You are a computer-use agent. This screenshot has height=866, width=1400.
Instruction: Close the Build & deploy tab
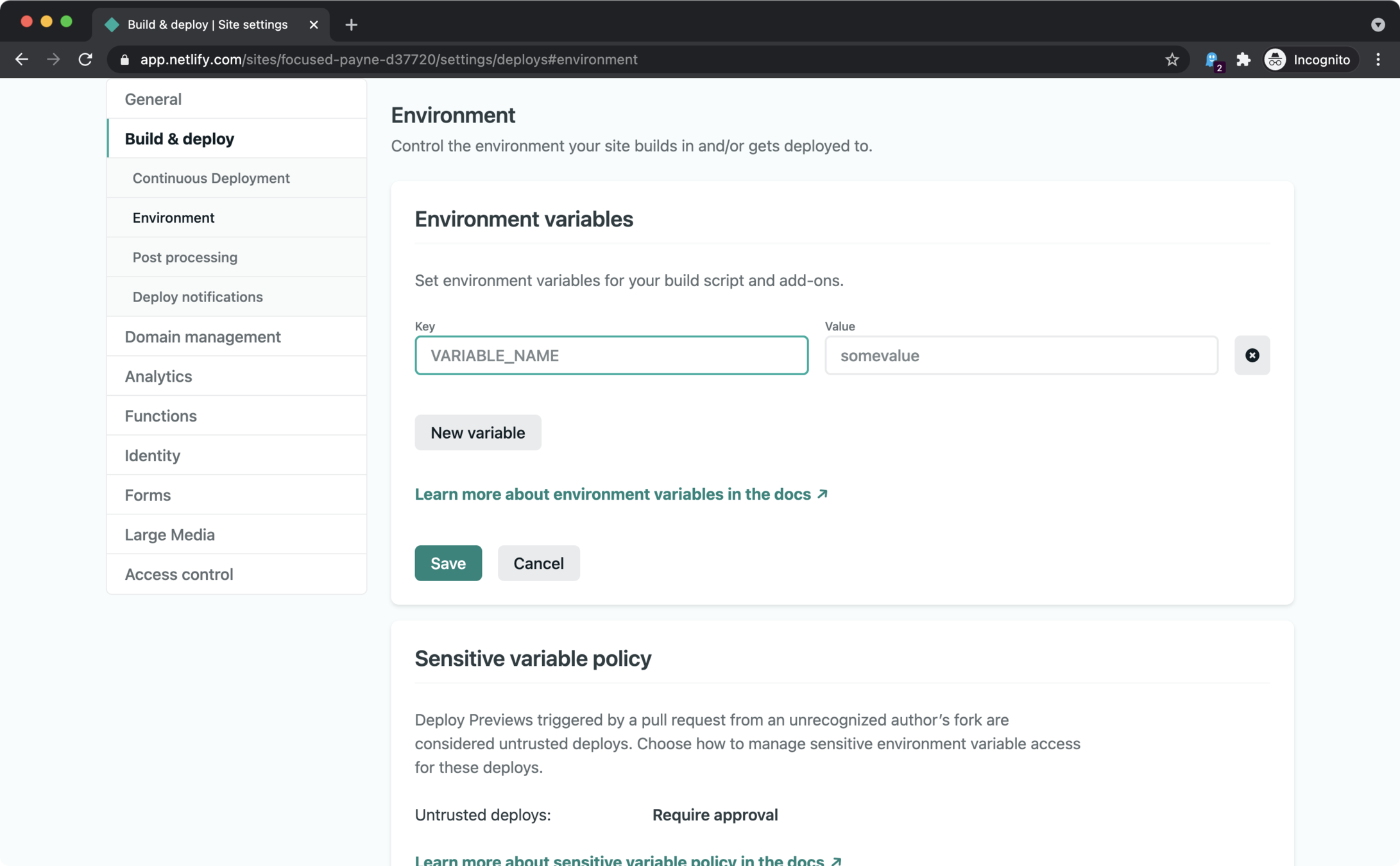(313, 24)
